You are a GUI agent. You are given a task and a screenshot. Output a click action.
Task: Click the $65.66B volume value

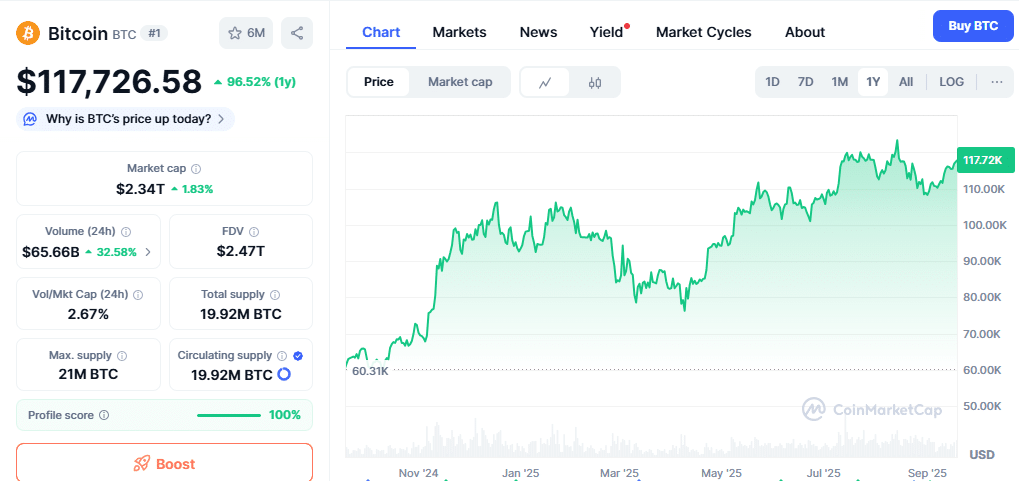(x=51, y=252)
